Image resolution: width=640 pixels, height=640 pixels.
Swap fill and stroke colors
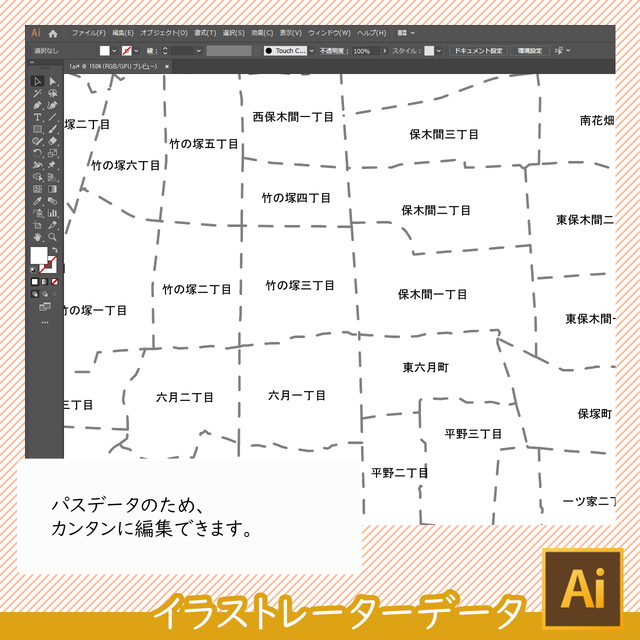click(x=55, y=250)
